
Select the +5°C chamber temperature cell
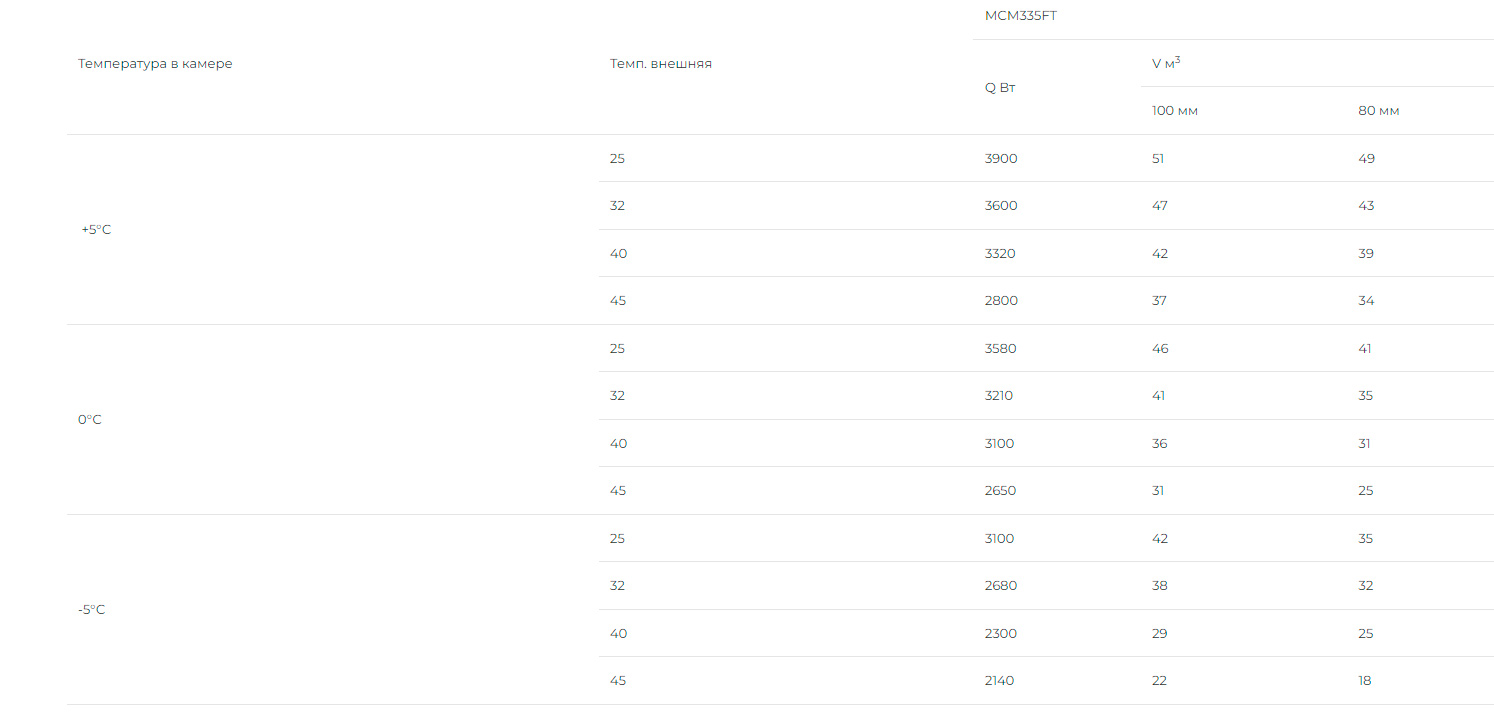[96, 230]
